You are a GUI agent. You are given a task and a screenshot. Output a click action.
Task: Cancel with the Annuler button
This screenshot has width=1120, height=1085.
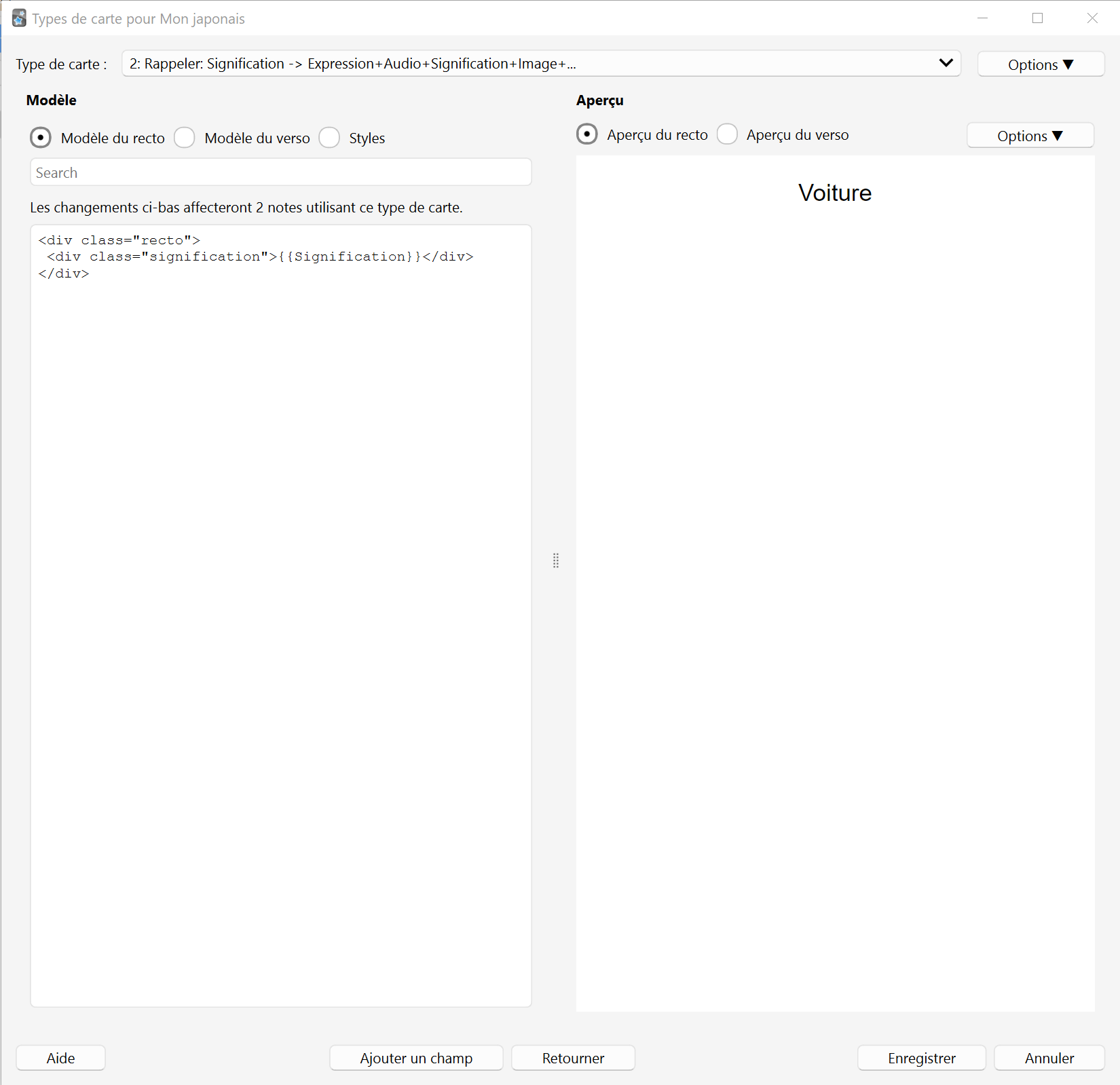pyautogui.click(x=1049, y=1058)
